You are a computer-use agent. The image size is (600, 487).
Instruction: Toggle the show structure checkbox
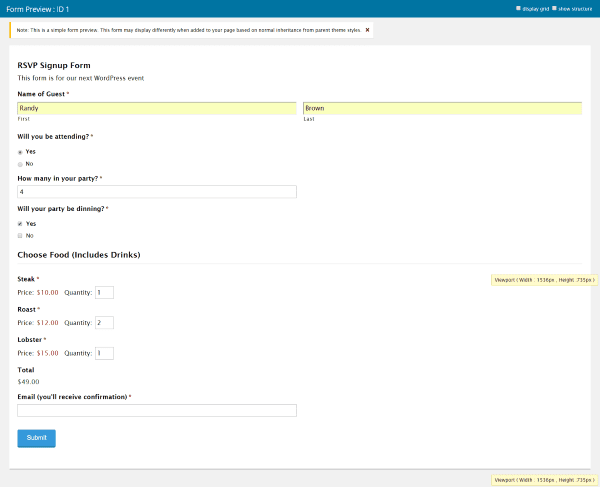pos(555,8)
